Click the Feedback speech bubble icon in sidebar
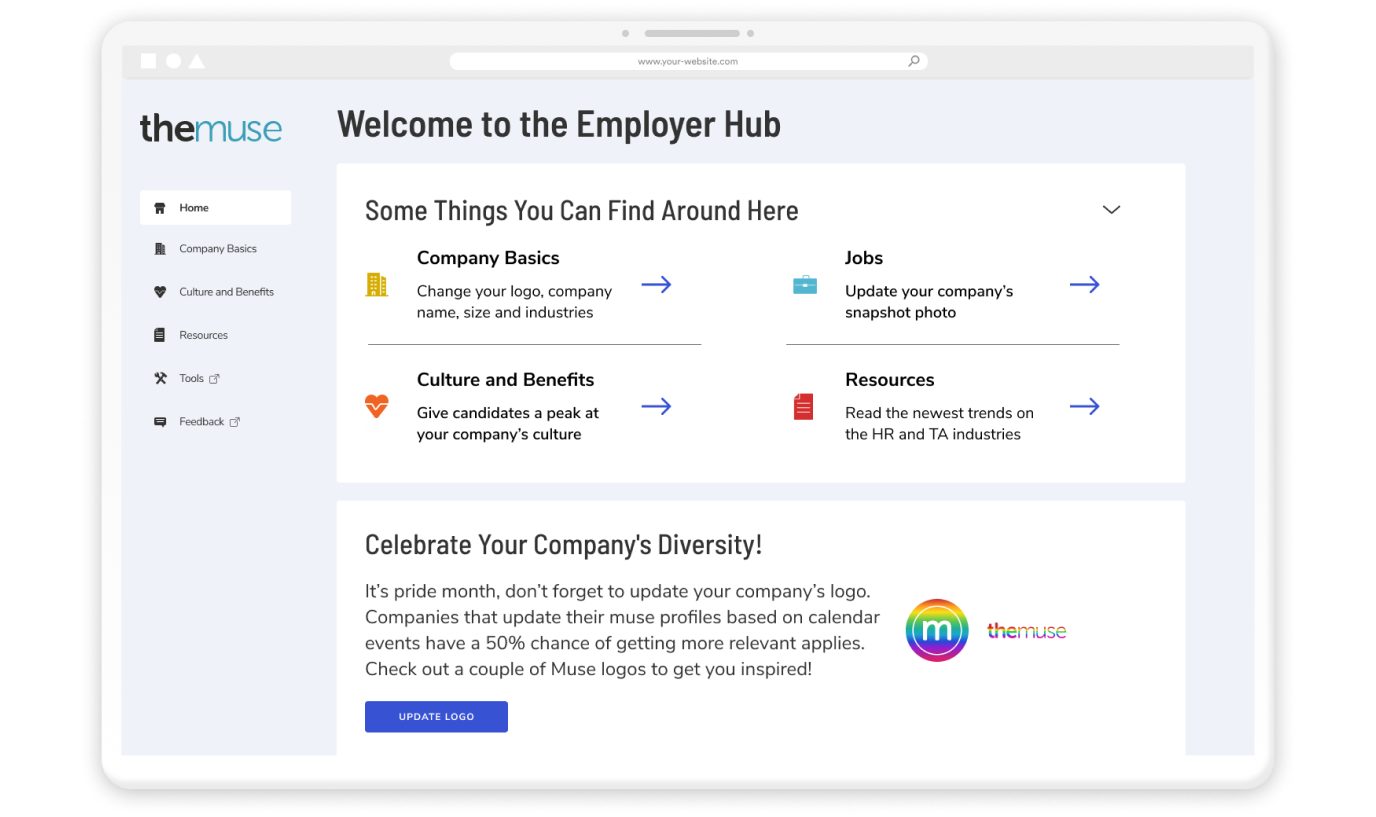Screen dimensions: 1376x817 pyautogui.click(x=160, y=422)
